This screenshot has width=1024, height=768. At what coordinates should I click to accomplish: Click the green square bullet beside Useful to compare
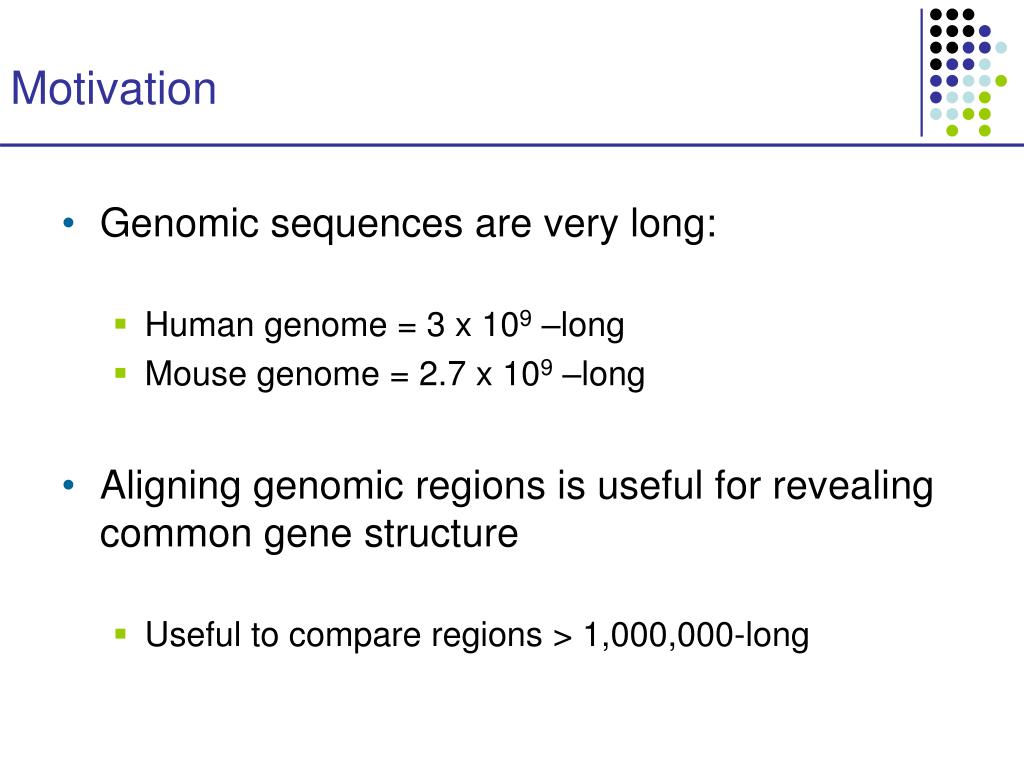(x=120, y=633)
